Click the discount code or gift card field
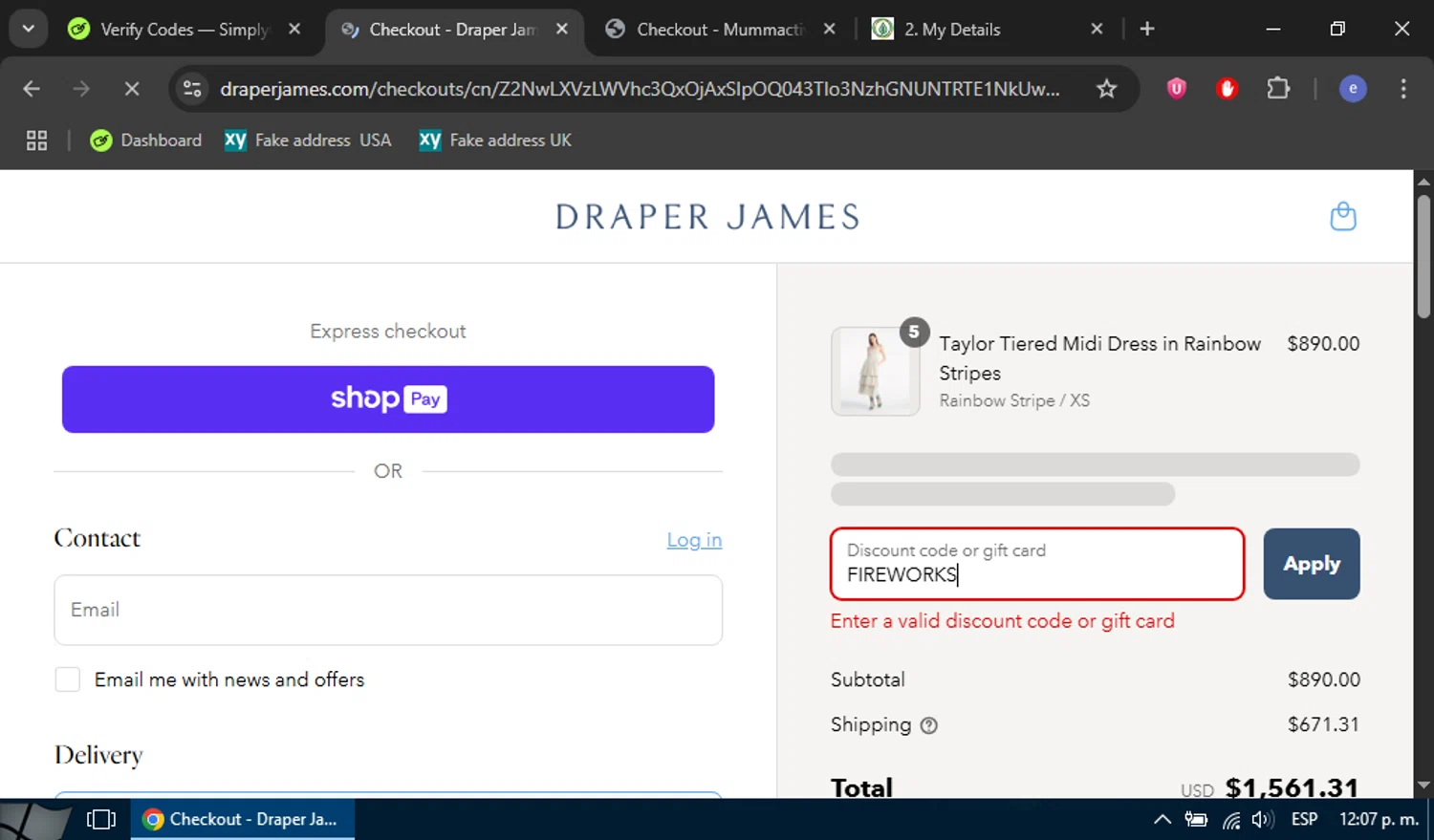The image size is (1434, 840). click(x=1037, y=564)
